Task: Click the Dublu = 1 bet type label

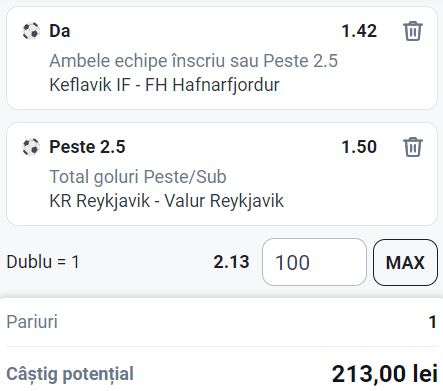Action: [43, 262]
